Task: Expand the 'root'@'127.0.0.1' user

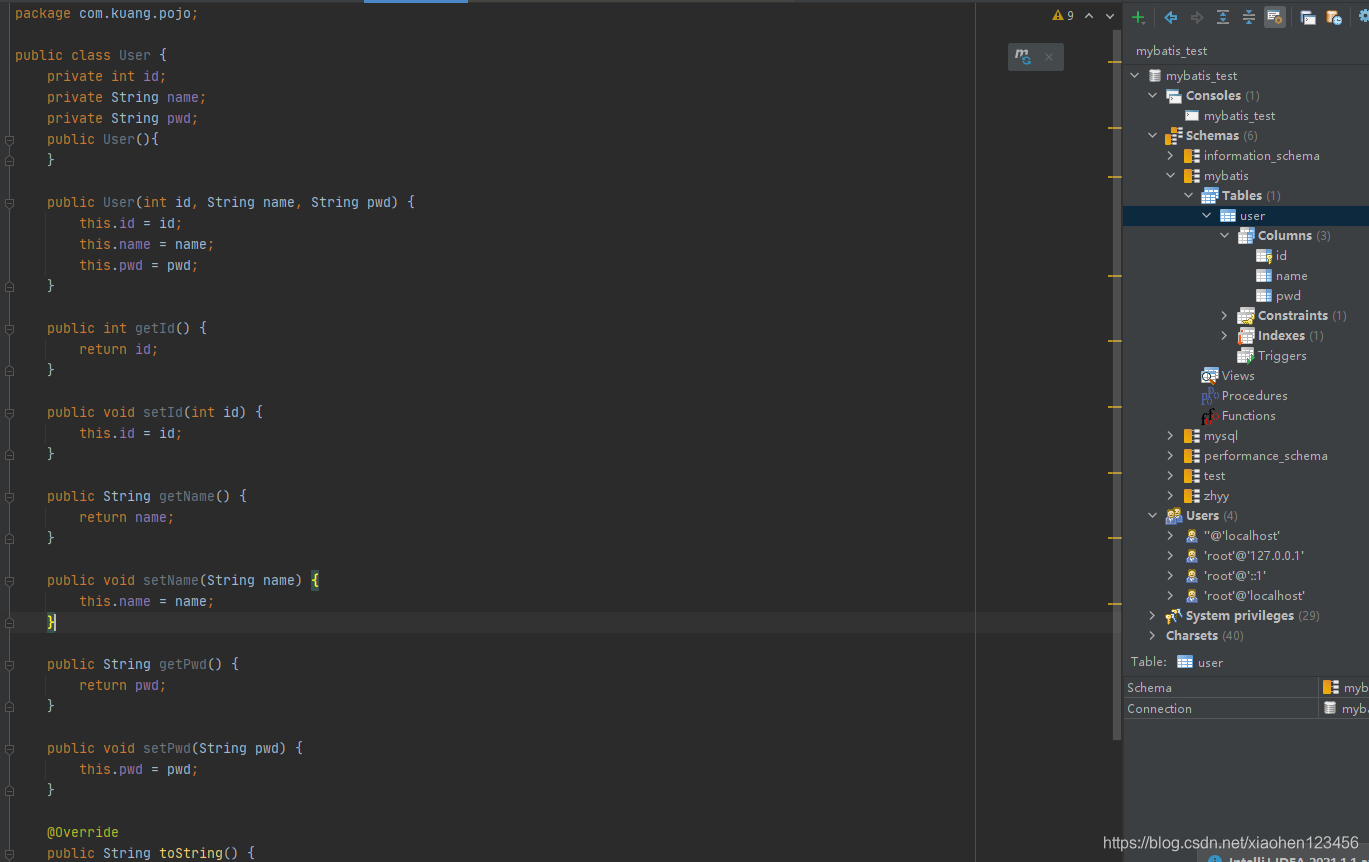Action: click(x=1170, y=556)
